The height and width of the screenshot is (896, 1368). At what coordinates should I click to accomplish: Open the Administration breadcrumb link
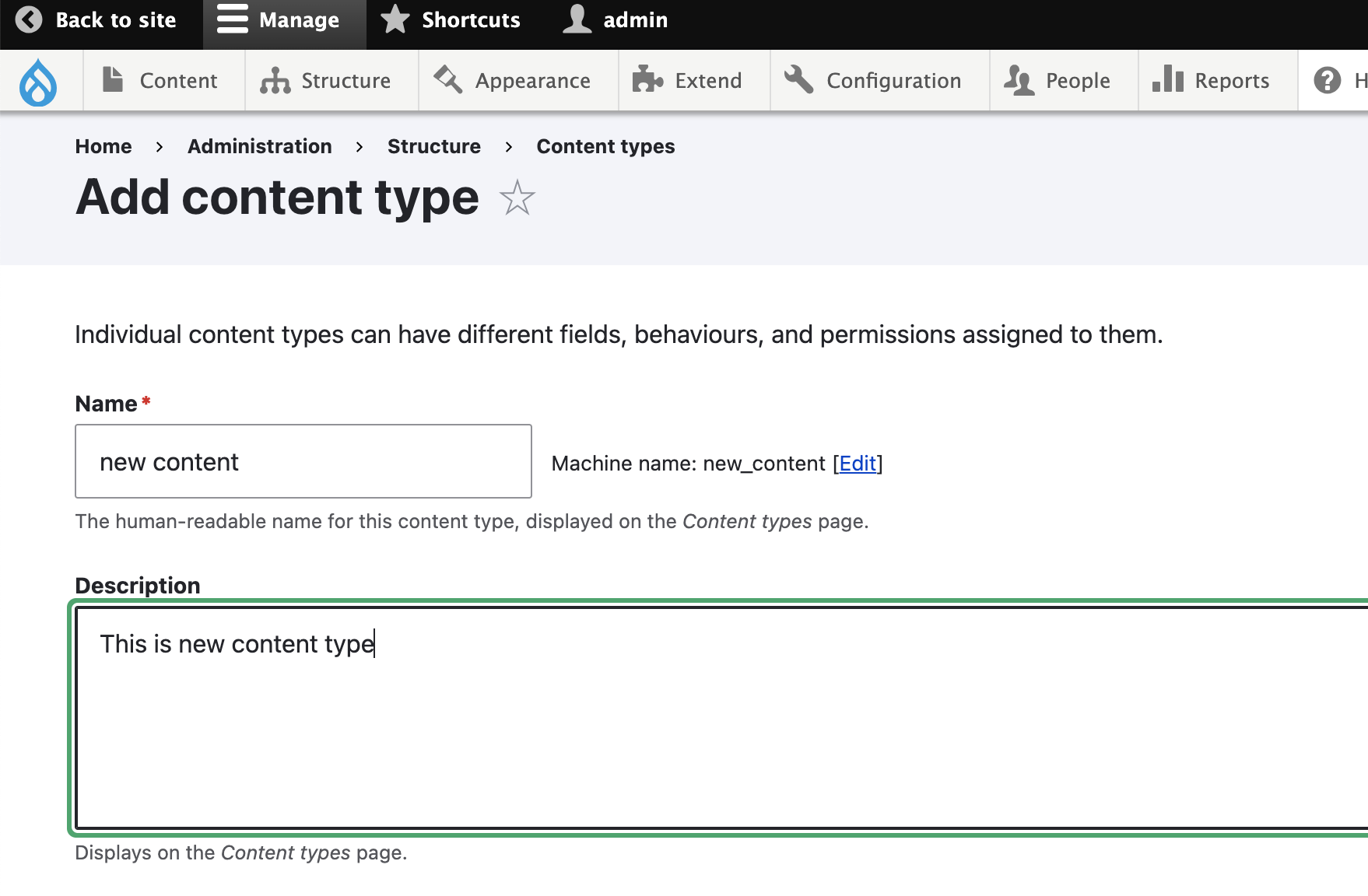[x=259, y=146]
